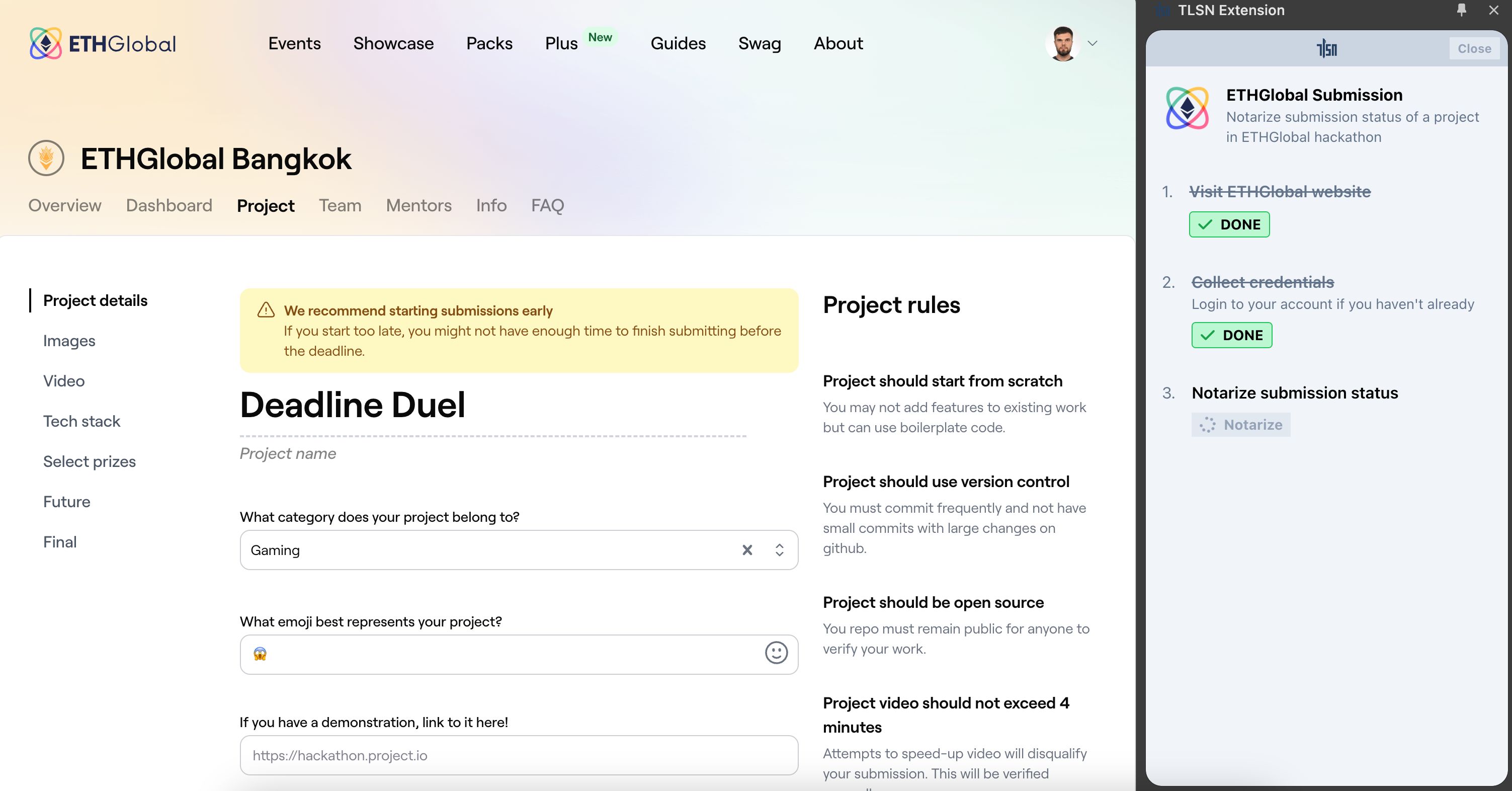Click the Close button in TLSN panel
The height and width of the screenshot is (791, 1512).
pos(1474,49)
